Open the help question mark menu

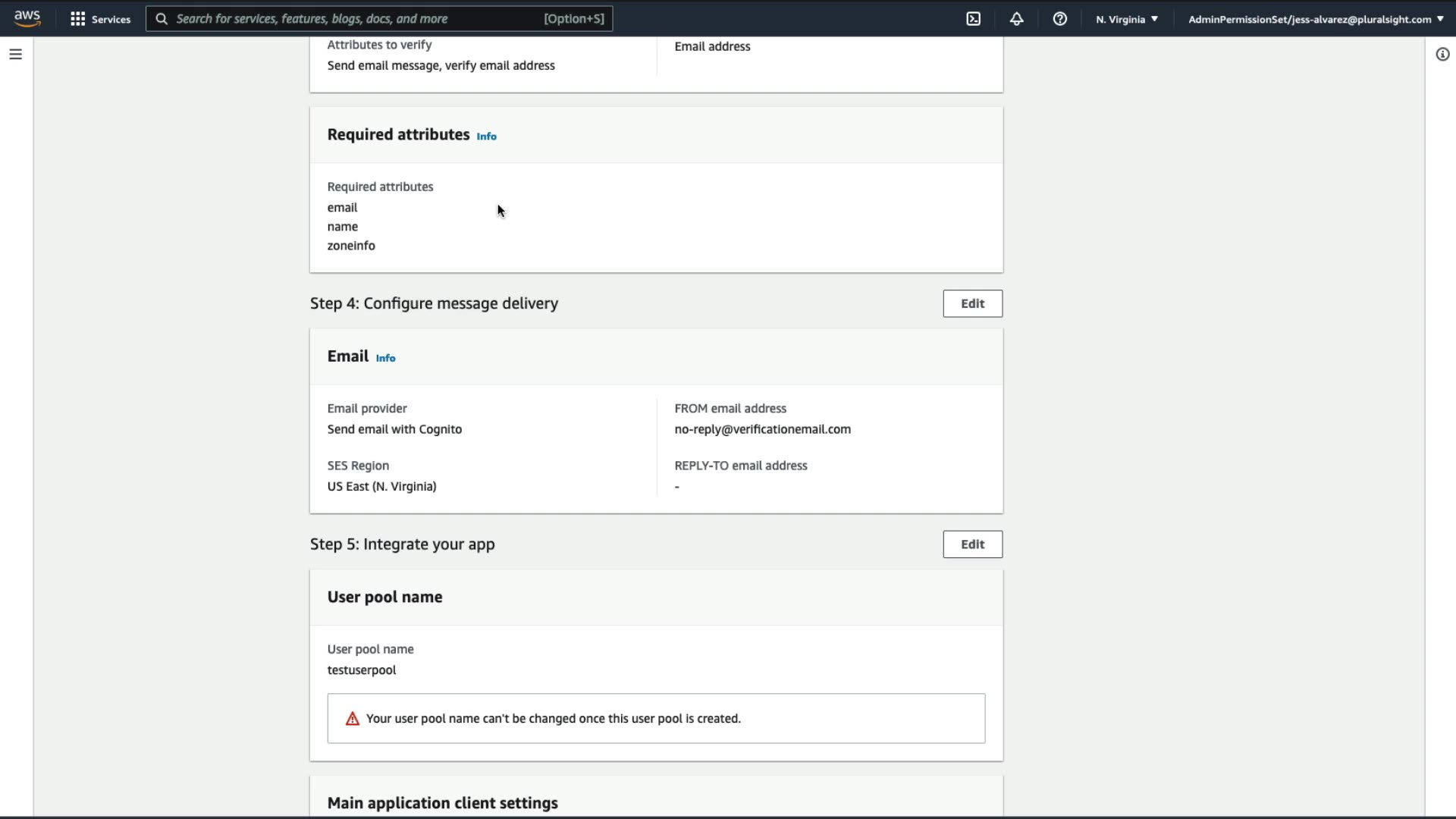tap(1060, 19)
